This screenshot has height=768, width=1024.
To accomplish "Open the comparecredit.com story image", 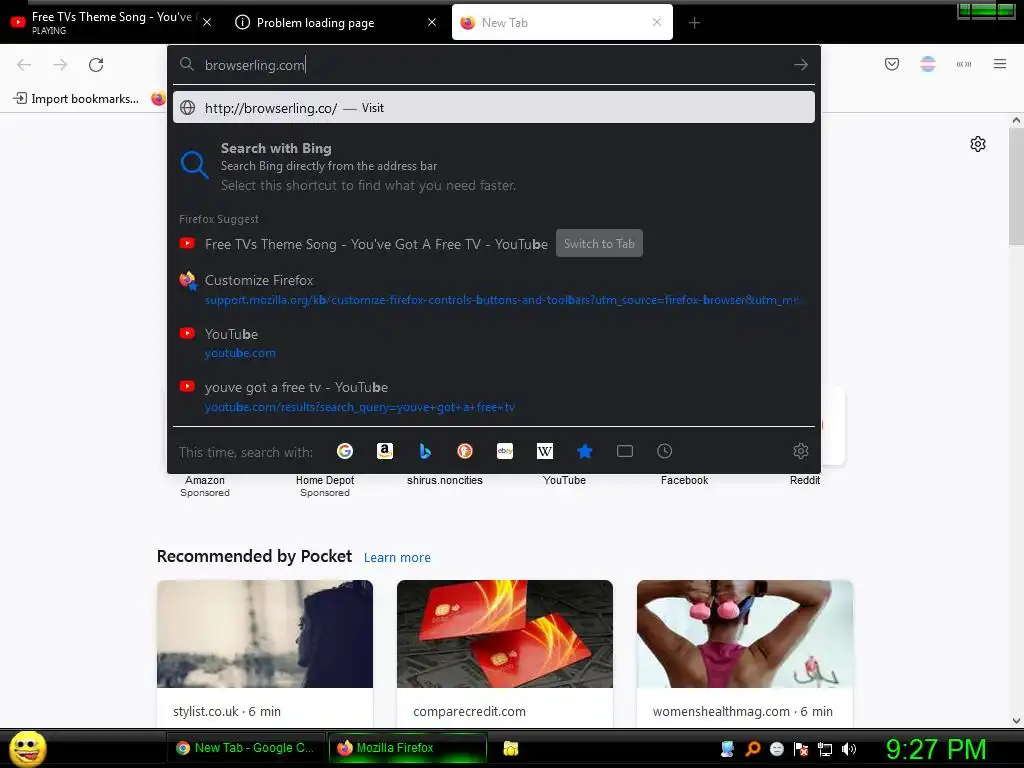I will [505, 633].
